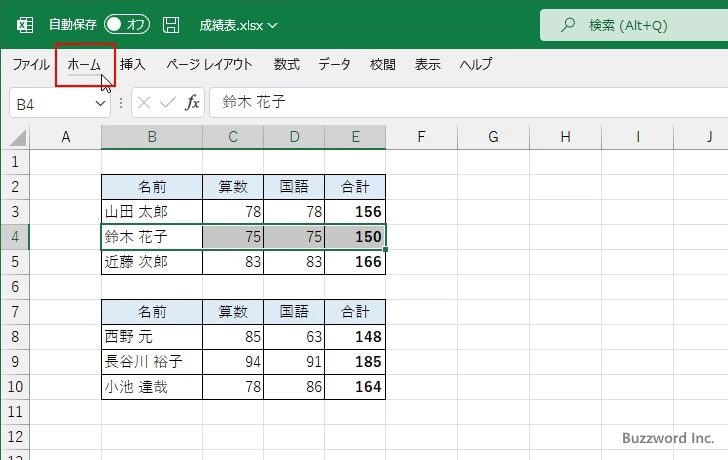This screenshot has width=728, height=460.
Task: Open the 挿入 tab
Action: click(x=133, y=64)
